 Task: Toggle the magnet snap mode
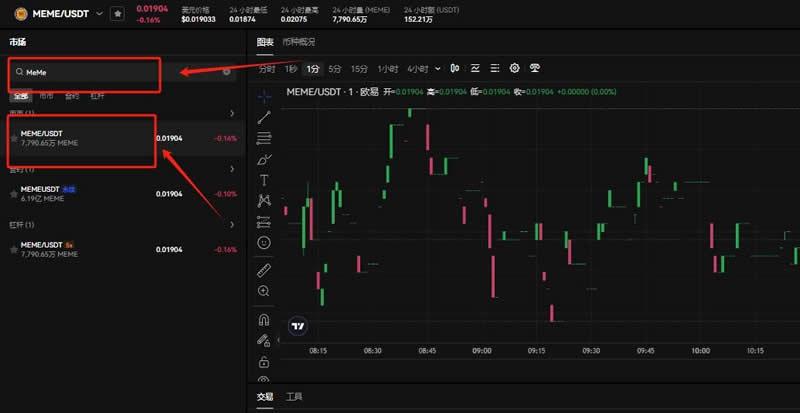(x=264, y=320)
